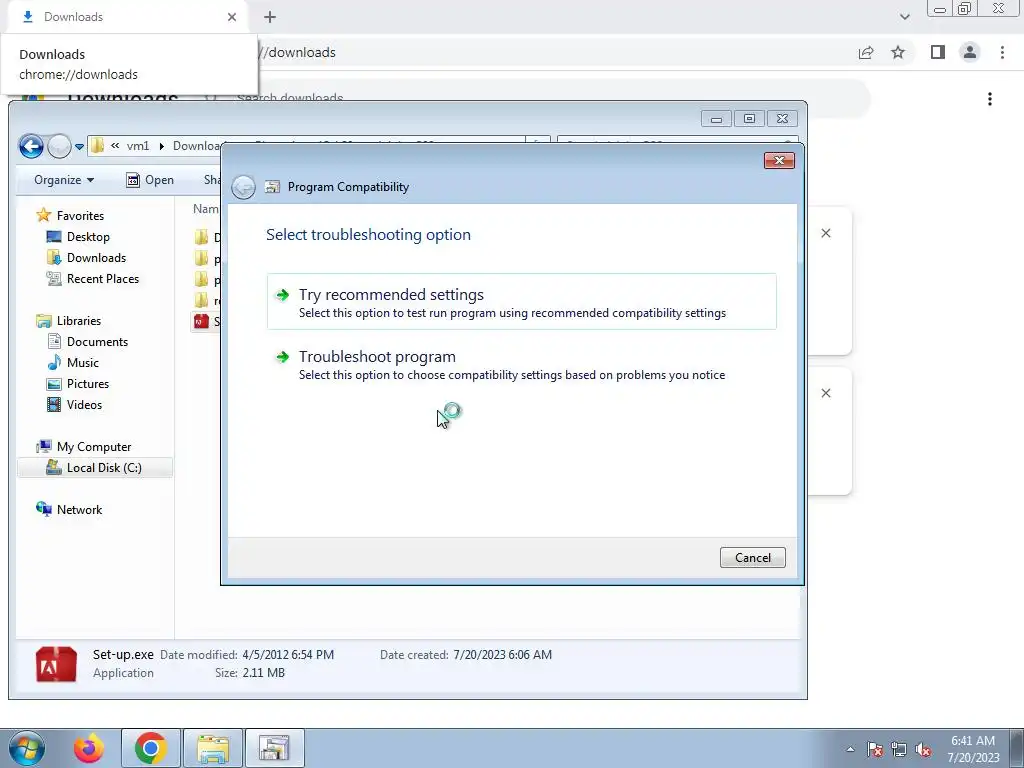Open Explorer recent locations dropdown arrow
1024x768 pixels.
coord(79,147)
